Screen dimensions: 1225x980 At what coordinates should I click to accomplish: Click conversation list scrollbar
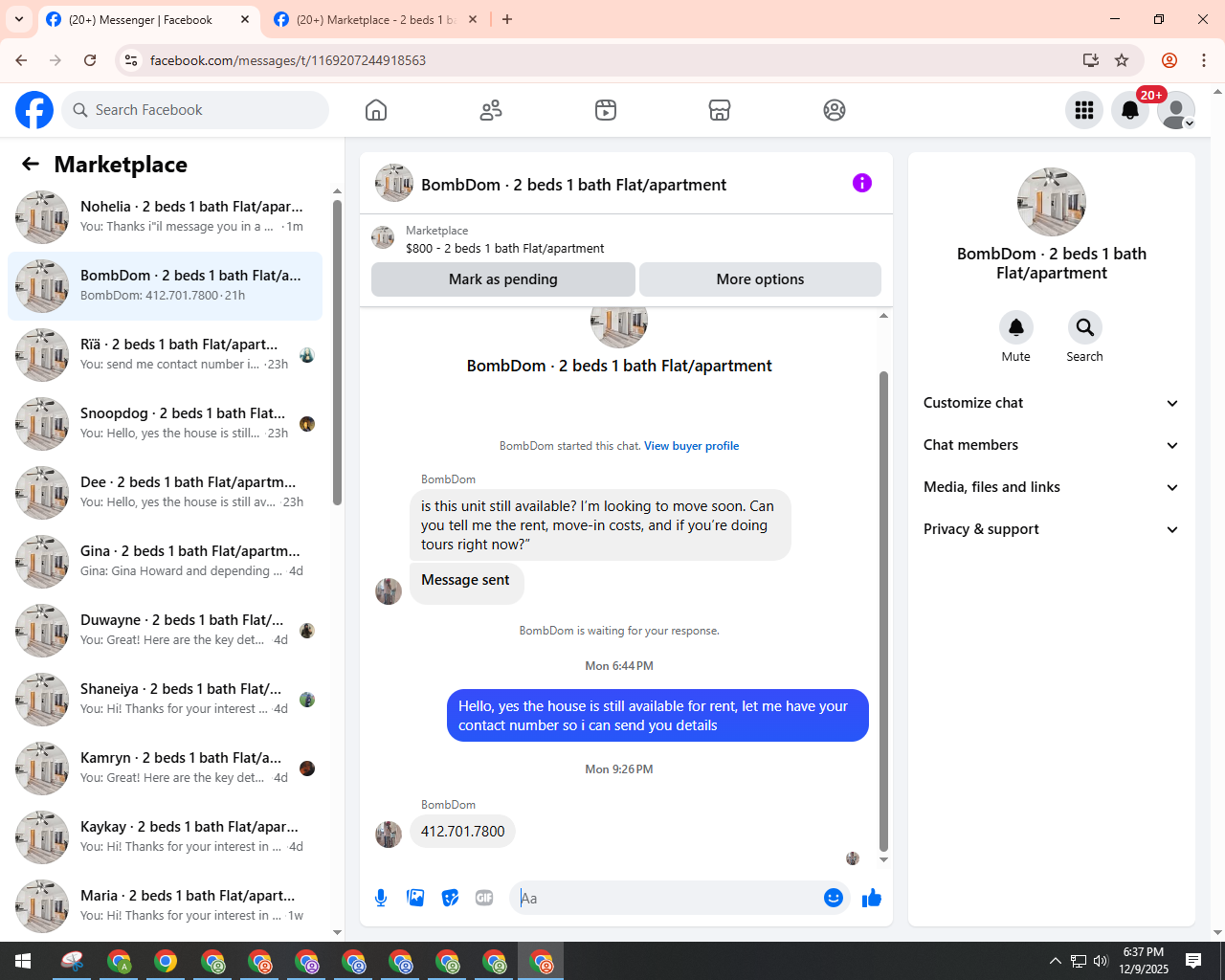coord(337,352)
